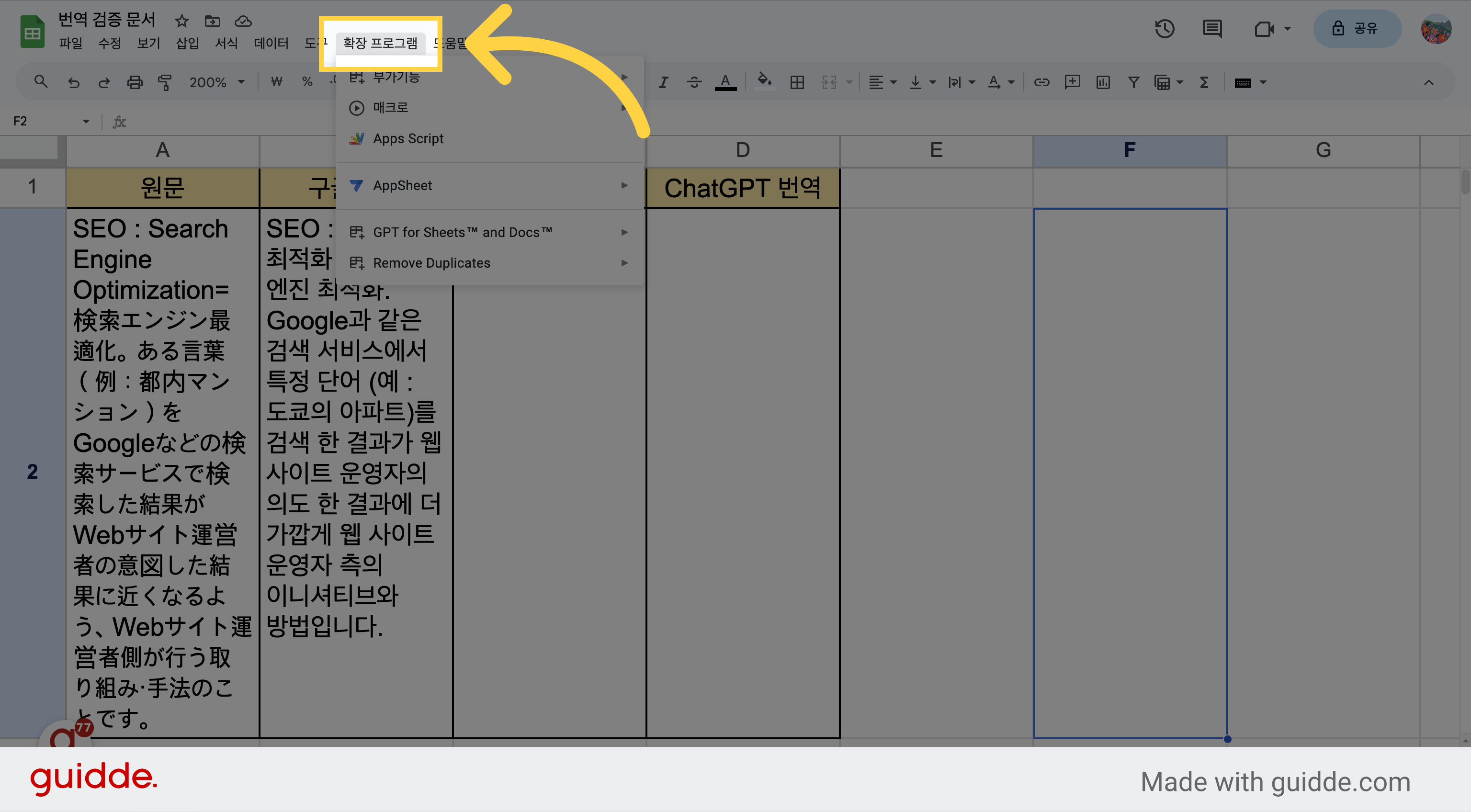Open the Meet call dropdown arrow
This screenshot has width=1471, height=812.
pos(1288,29)
